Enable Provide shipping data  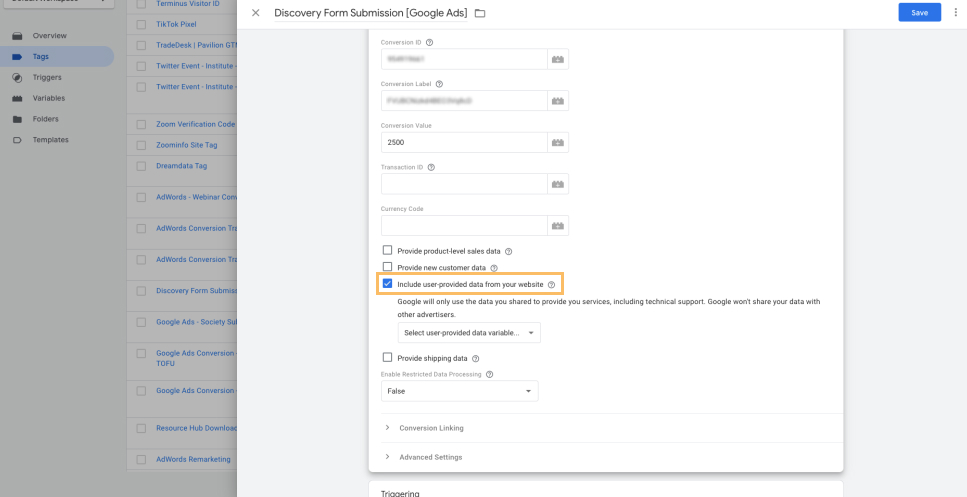(x=387, y=357)
